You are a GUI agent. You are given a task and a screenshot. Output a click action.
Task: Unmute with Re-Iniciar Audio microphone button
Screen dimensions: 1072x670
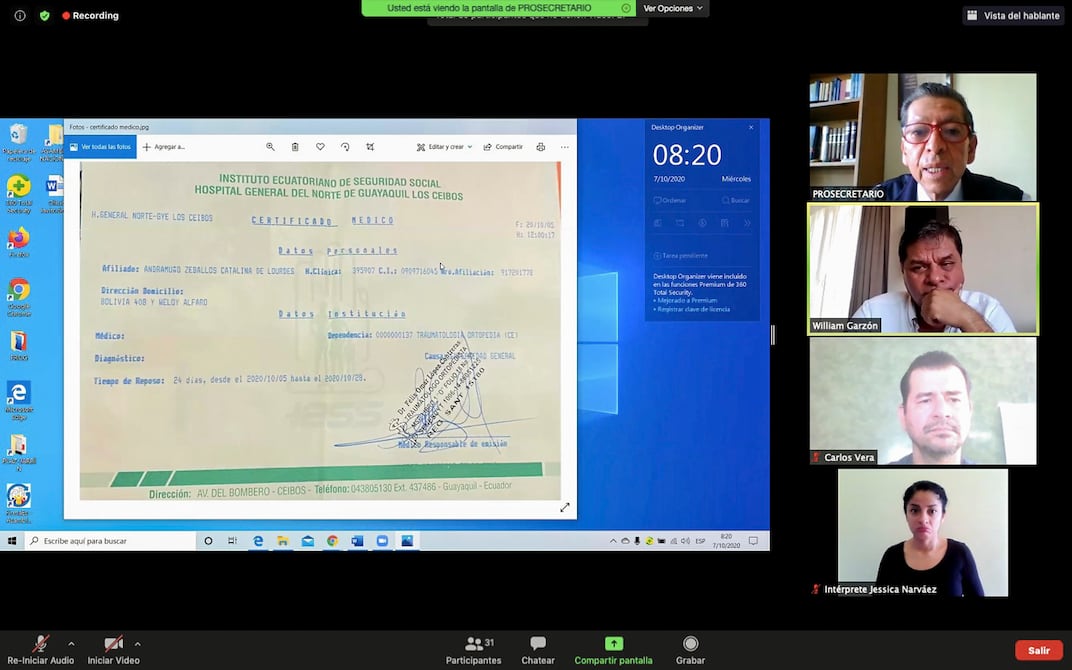[x=40, y=645]
